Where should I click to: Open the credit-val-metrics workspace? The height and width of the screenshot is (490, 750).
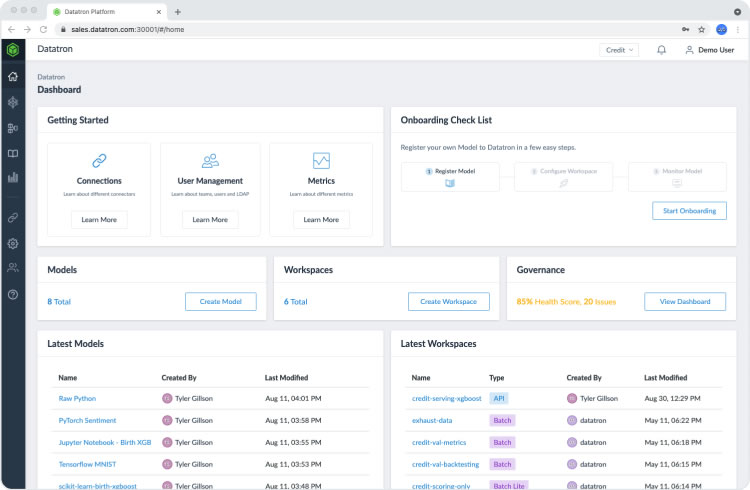[x=439, y=442]
